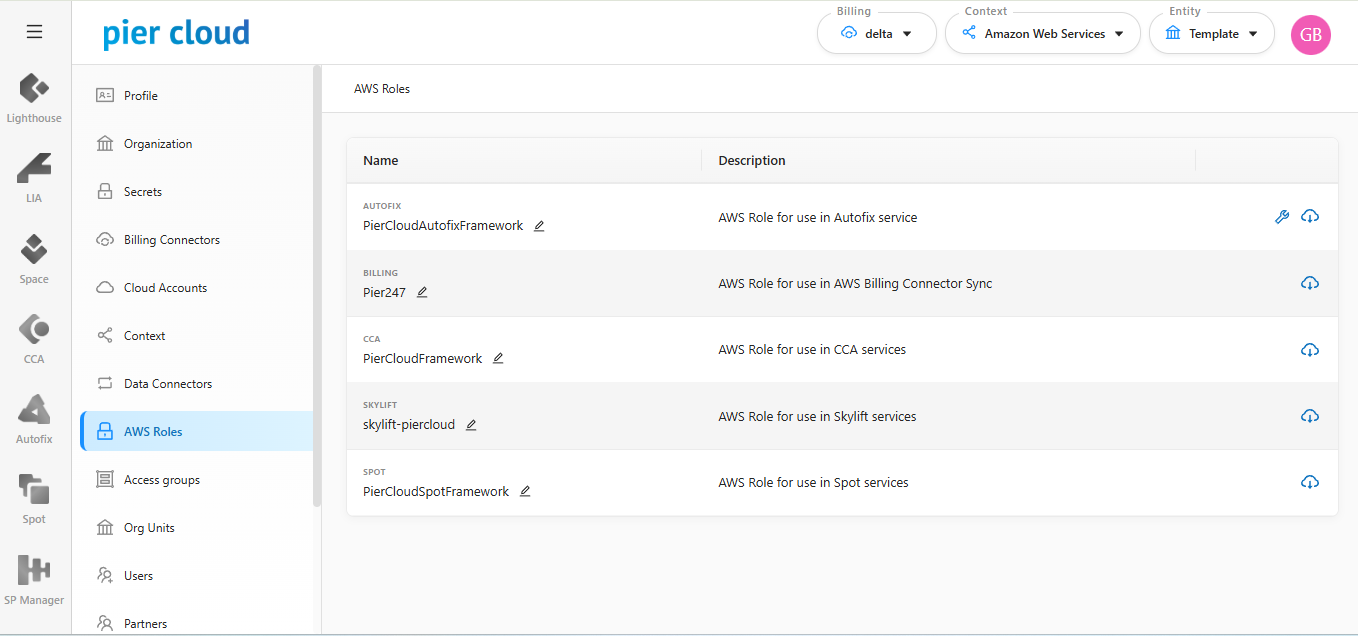Open the GB user avatar menu
1358x636 pixels.
tap(1310, 35)
